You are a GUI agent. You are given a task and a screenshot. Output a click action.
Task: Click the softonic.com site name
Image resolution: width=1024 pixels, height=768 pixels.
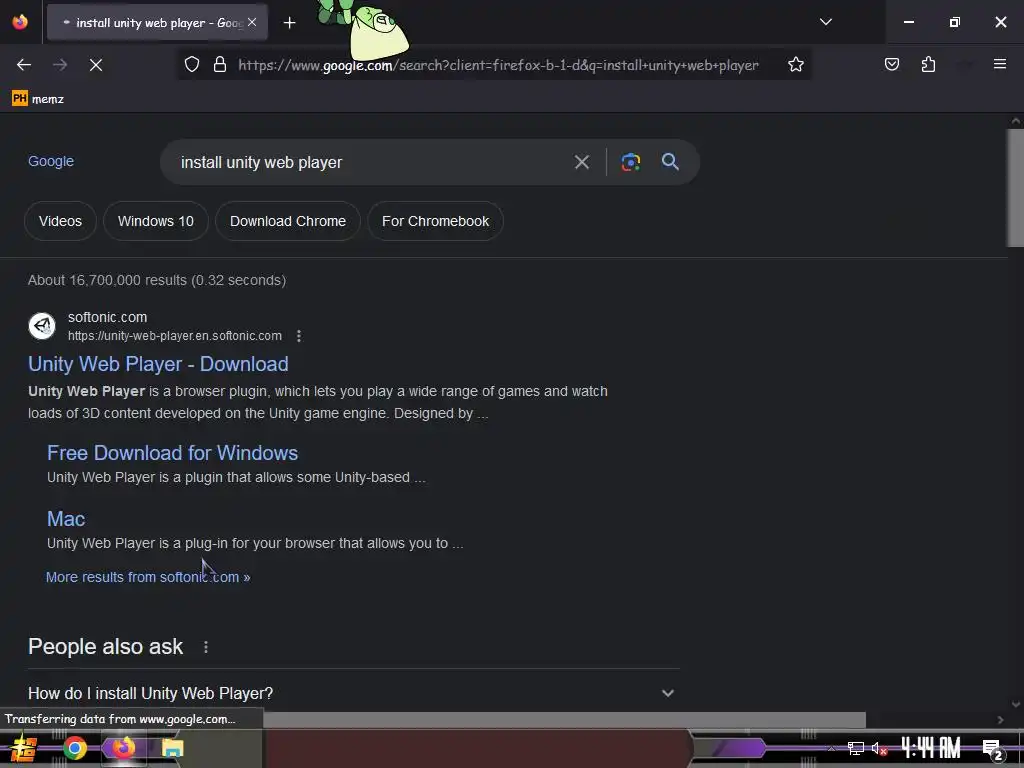click(108, 317)
